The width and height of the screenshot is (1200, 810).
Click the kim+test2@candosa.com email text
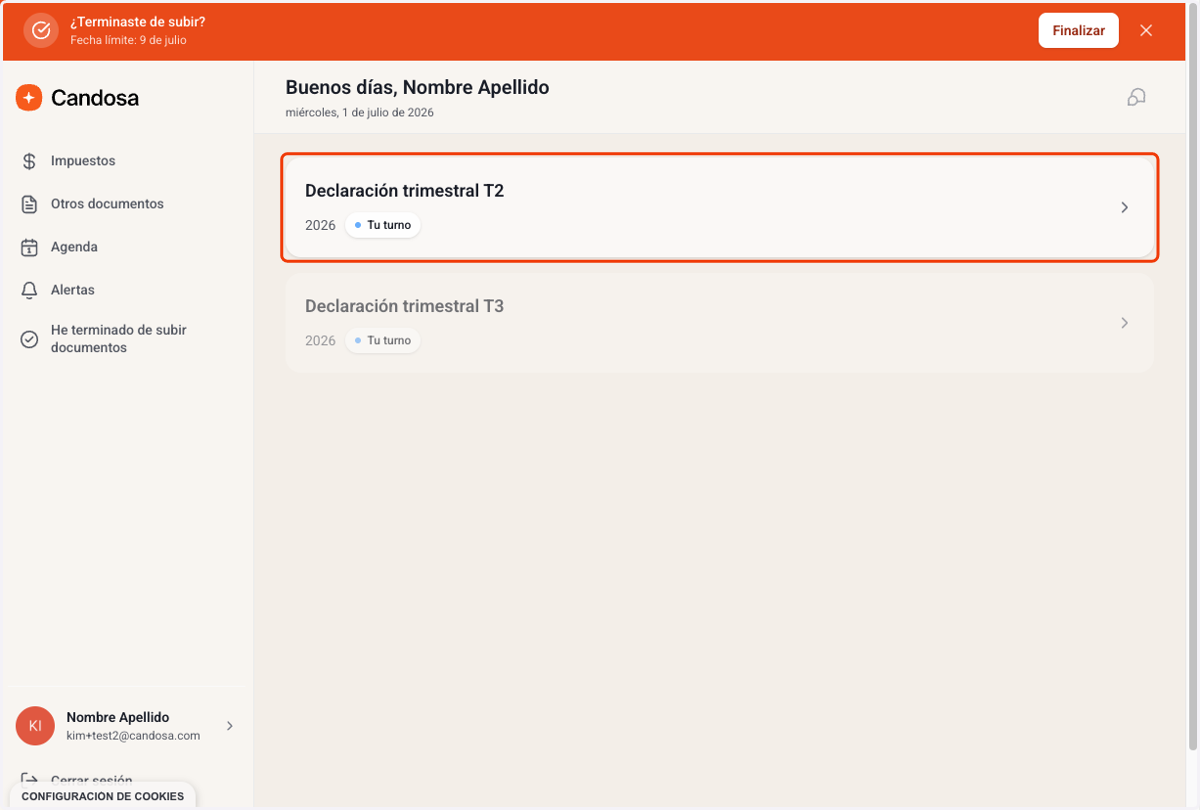coord(133,736)
